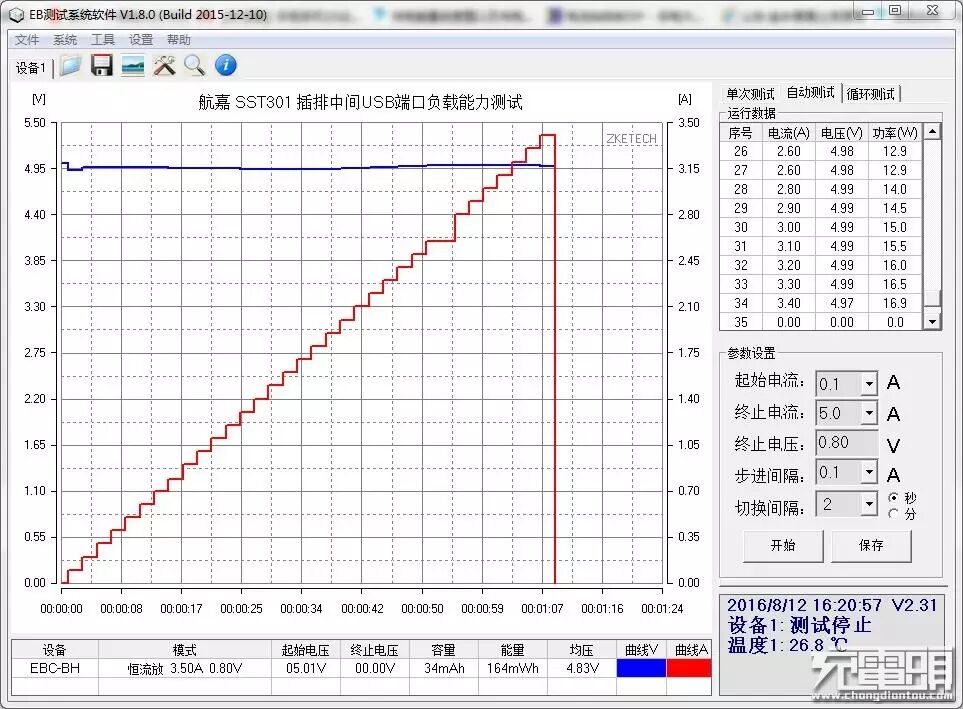The height and width of the screenshot is (709, 963).
Task: Click the 电流(A) column header
Action: point(789,133)
